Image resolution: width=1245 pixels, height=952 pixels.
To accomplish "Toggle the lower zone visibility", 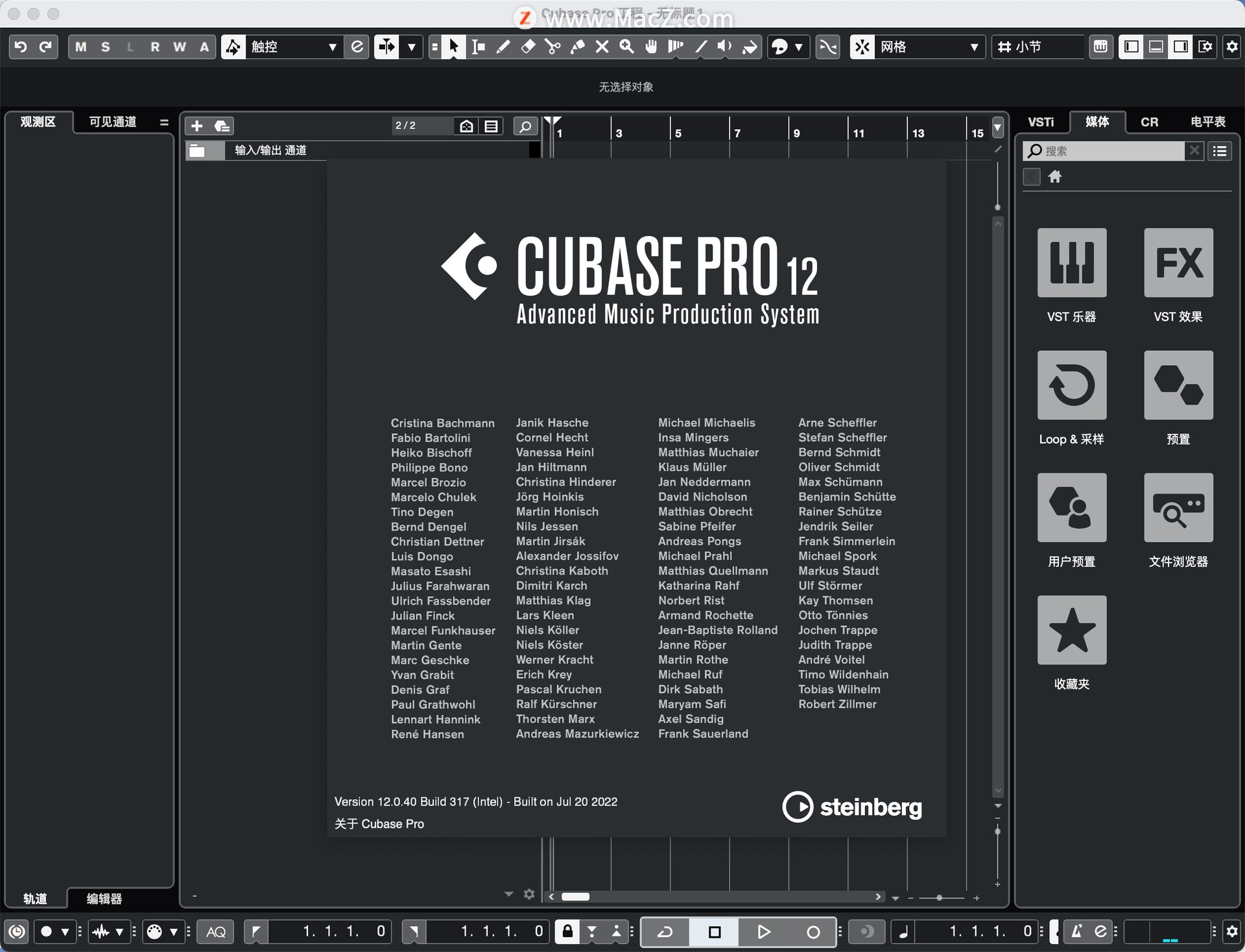I will [x=1156, y=47].
